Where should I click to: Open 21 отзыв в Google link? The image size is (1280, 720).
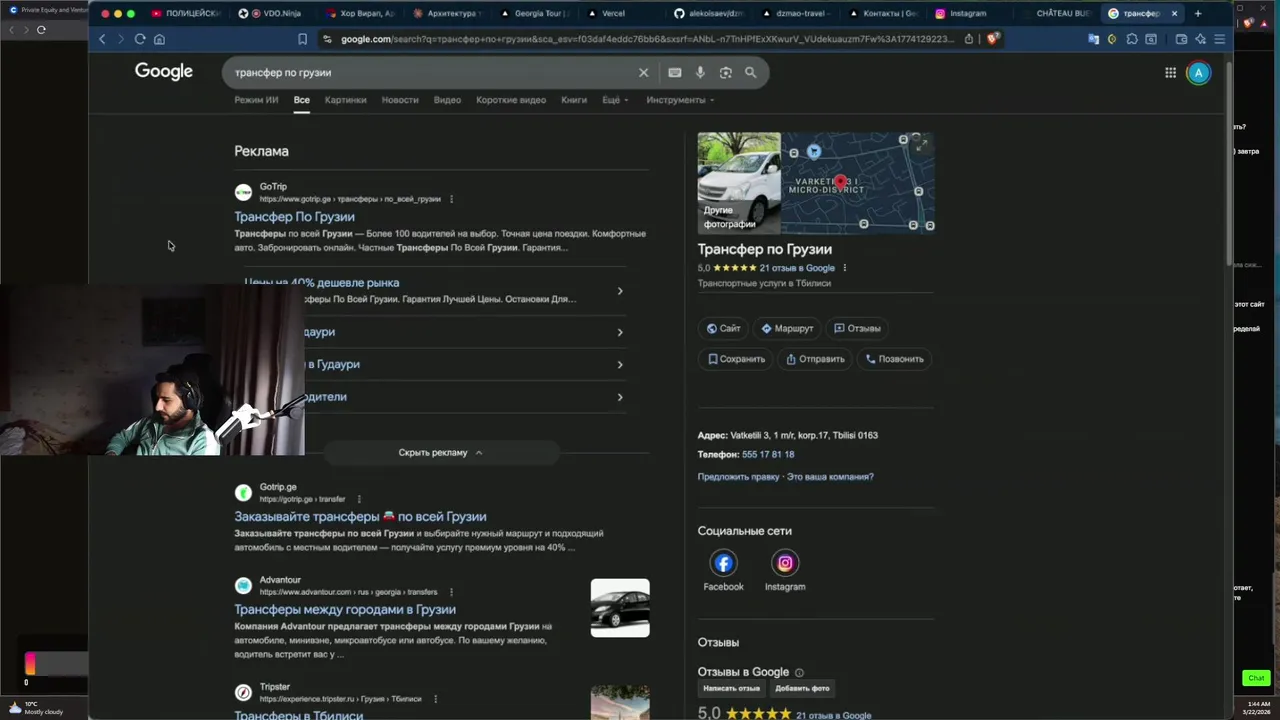click(797, 268)
